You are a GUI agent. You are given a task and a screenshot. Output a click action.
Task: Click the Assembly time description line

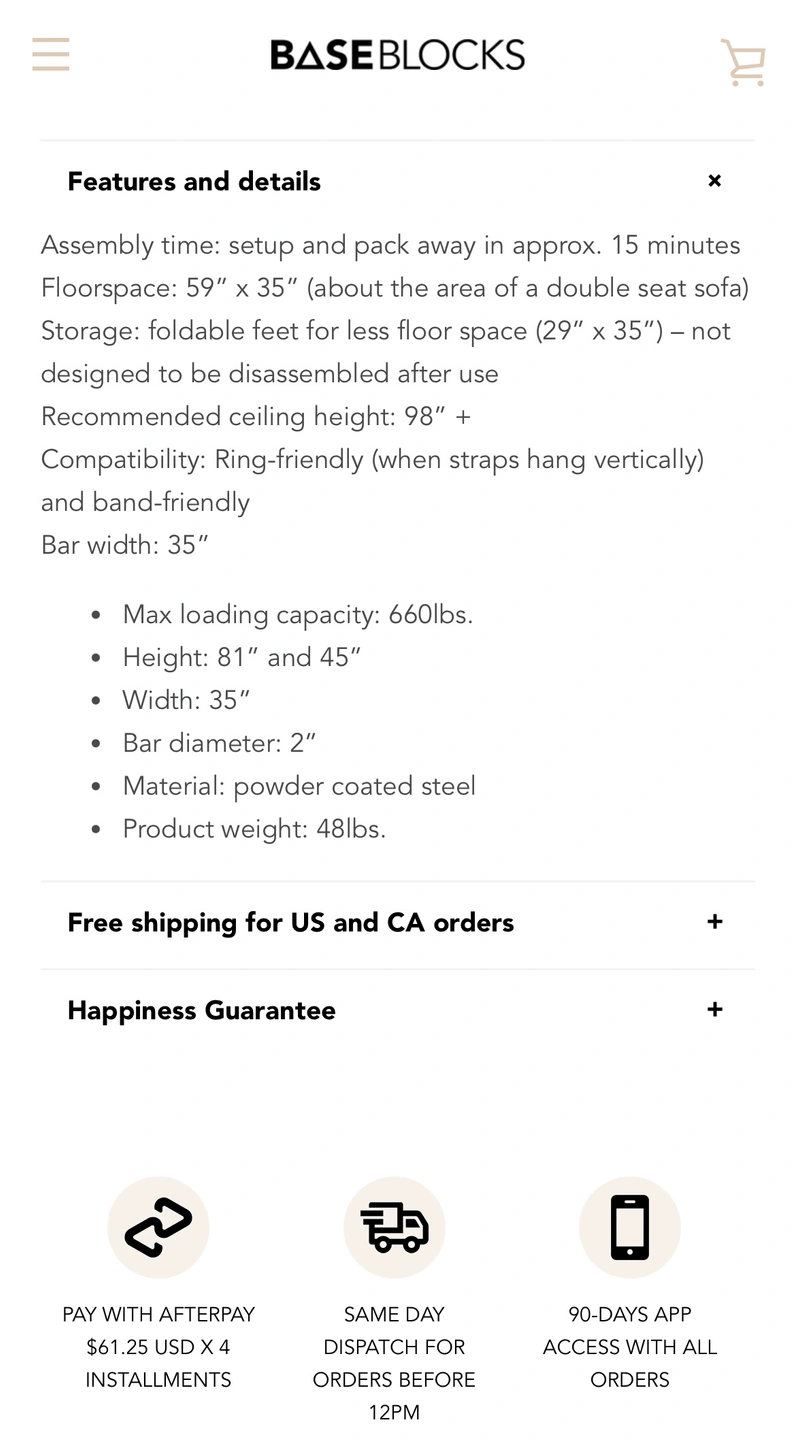(391, 245)
